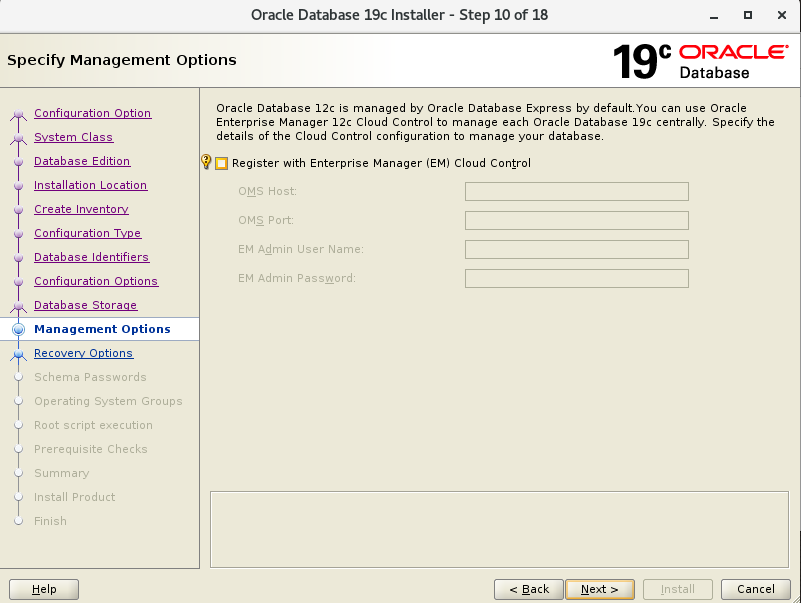The width and height of the screenshot is (801, 603).
Task: Click the Recovery Options progress node icon
Action: point(20,353)
